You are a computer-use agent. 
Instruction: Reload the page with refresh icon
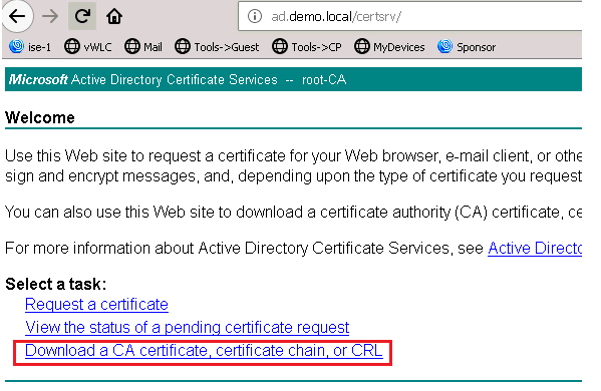pyautogui.click(x=82, y=16)
